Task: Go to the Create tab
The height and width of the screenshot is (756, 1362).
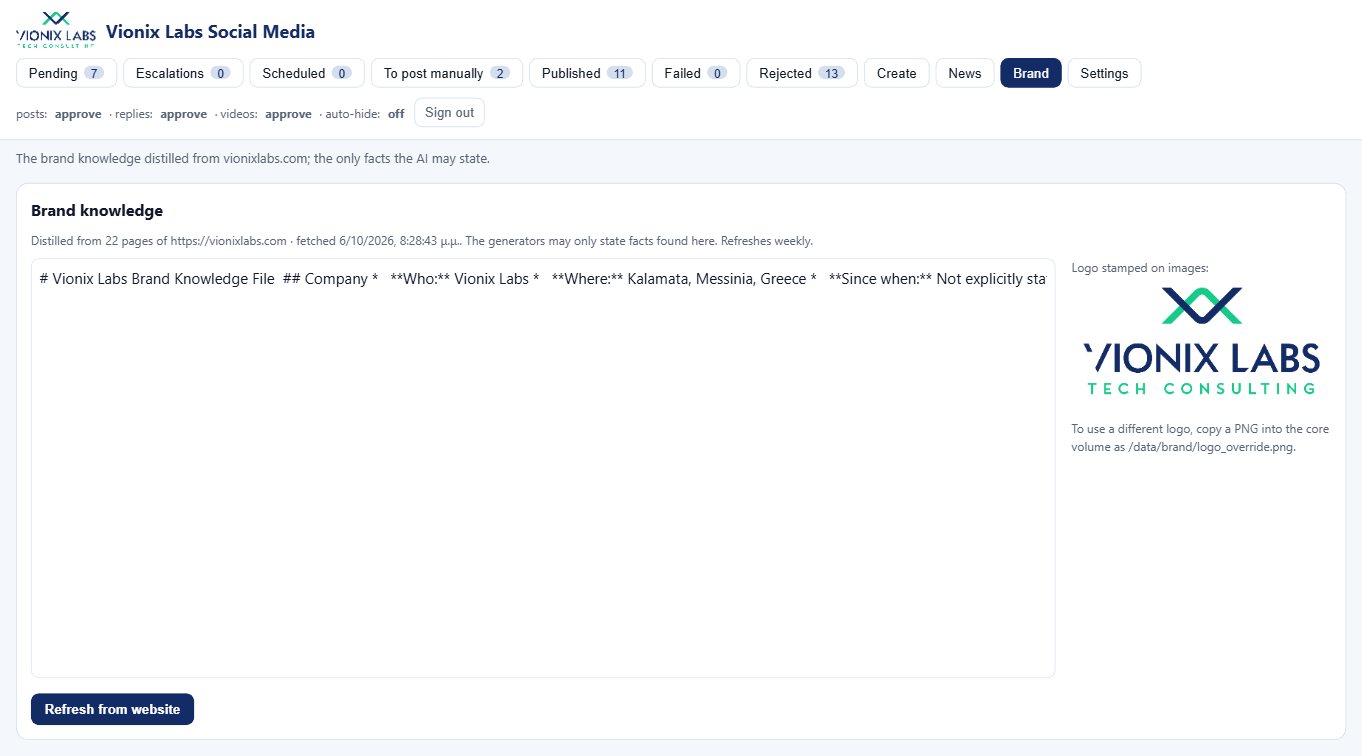Action: pos(897,73)
